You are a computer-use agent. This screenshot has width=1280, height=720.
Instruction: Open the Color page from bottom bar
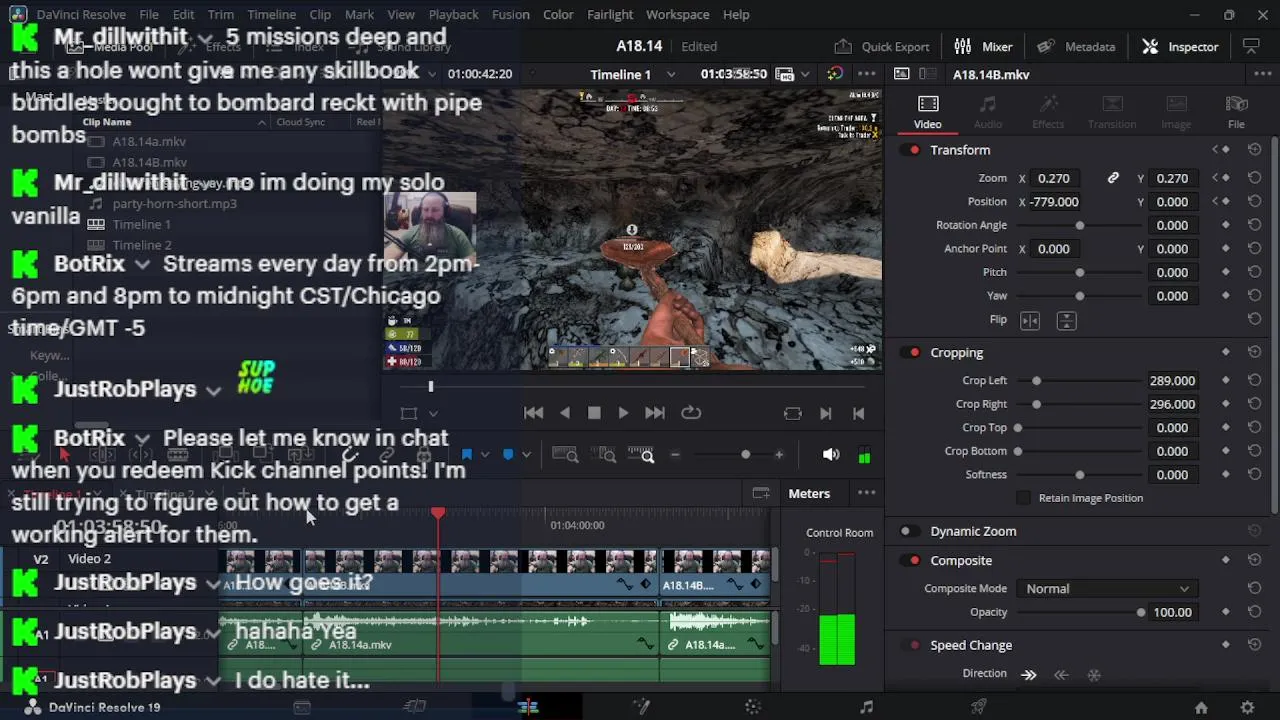tap(753, 707)
